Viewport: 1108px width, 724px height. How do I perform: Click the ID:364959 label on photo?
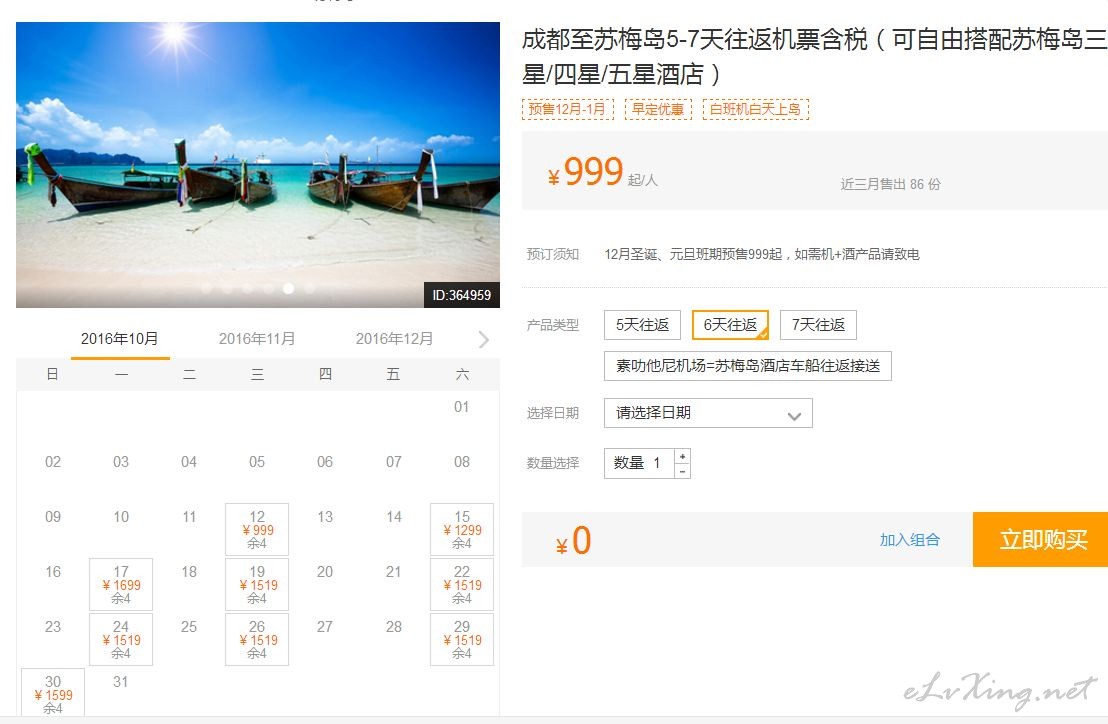pos(461,295)
